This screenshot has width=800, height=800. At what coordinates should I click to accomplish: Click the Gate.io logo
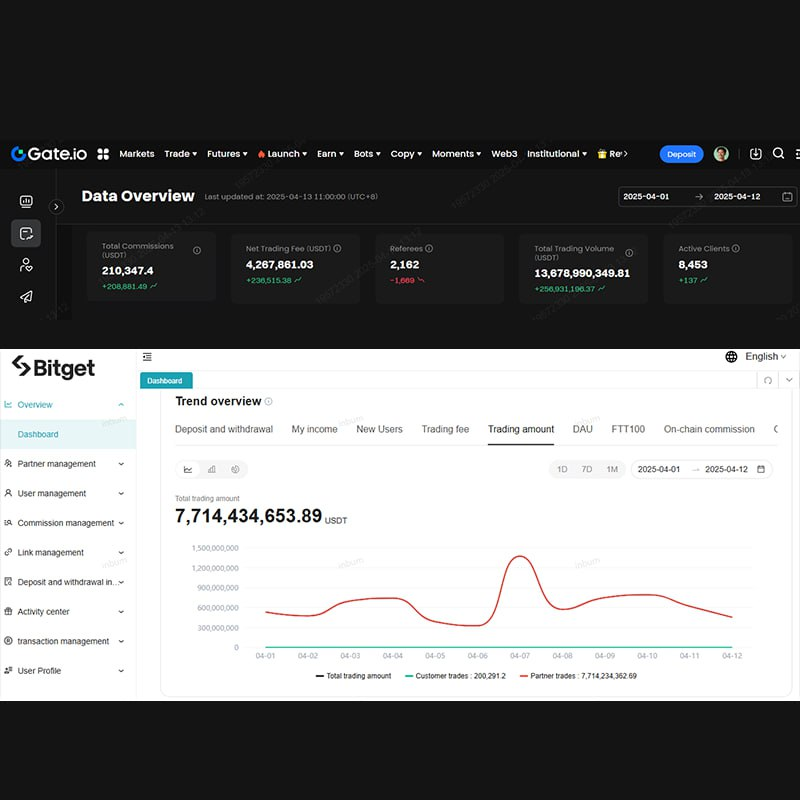49,154
